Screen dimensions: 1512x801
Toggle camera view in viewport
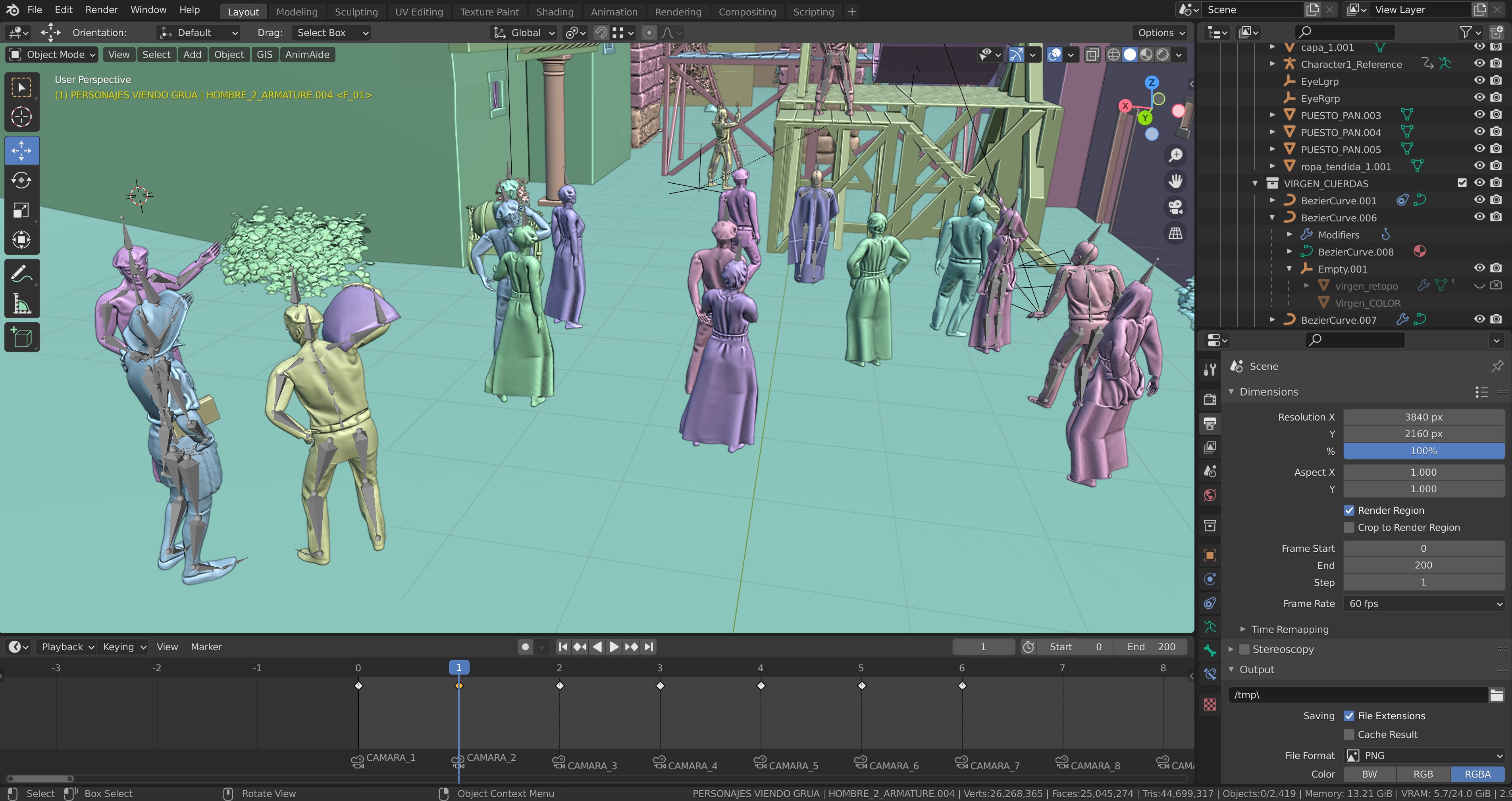pos(1175,207)
